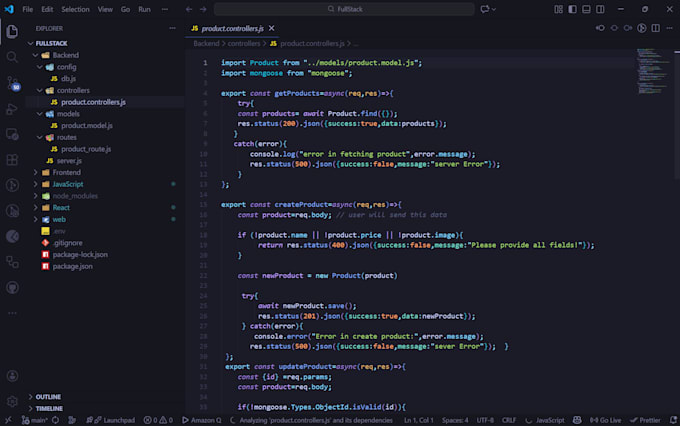Go forward with the right arrow
This screenshot has width=680, height=426.
pos(203,9)
